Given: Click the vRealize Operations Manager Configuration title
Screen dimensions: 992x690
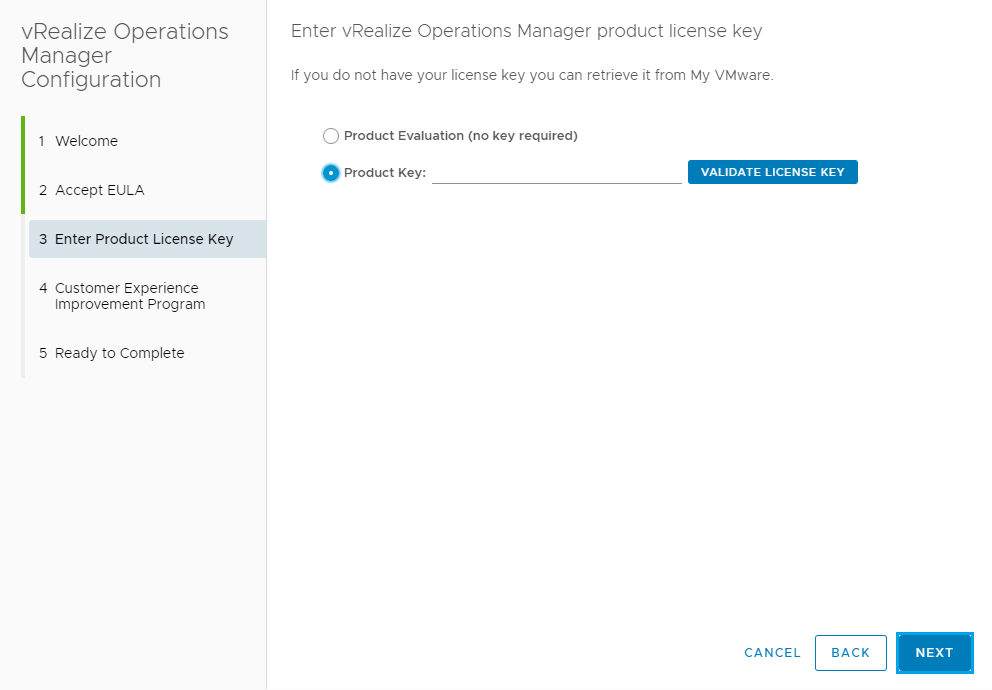Looking at the screenshot, I should [124, 56].
